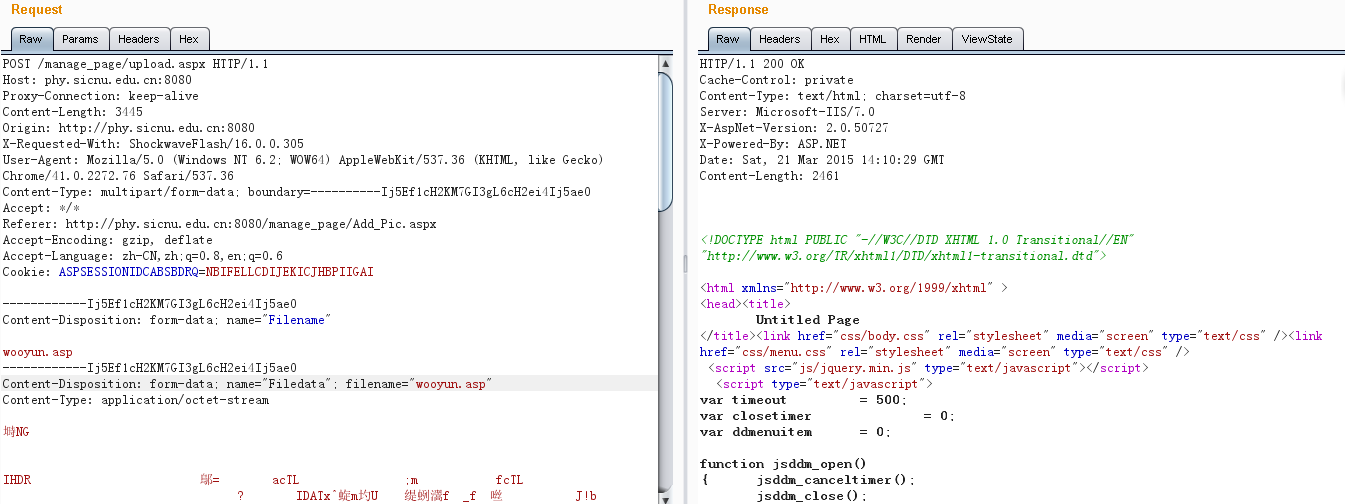Click the Content-Length: 3445 request line
1345x504 pixels.
point(72,112)
